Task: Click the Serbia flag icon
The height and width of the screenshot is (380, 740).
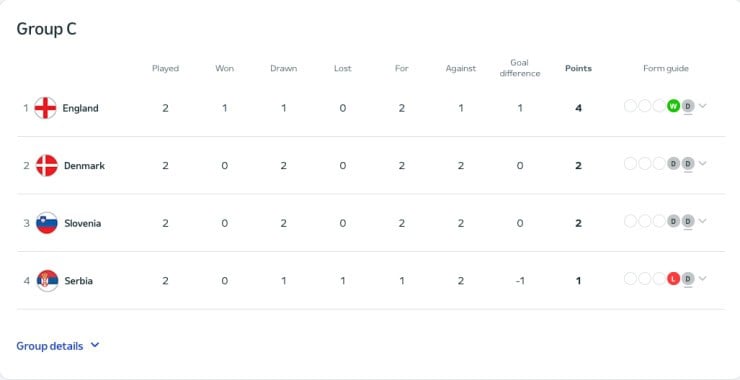Action: tap(47, 281)
